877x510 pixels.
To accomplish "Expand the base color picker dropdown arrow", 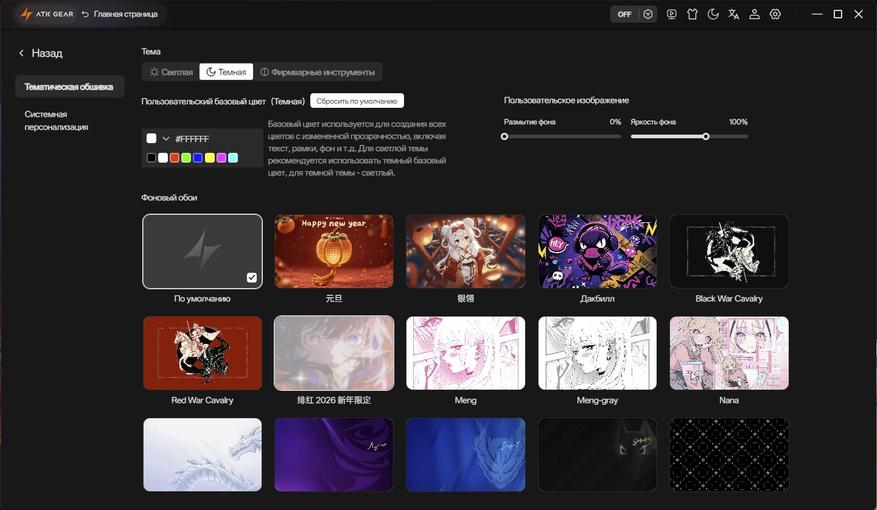I will 166,138.
